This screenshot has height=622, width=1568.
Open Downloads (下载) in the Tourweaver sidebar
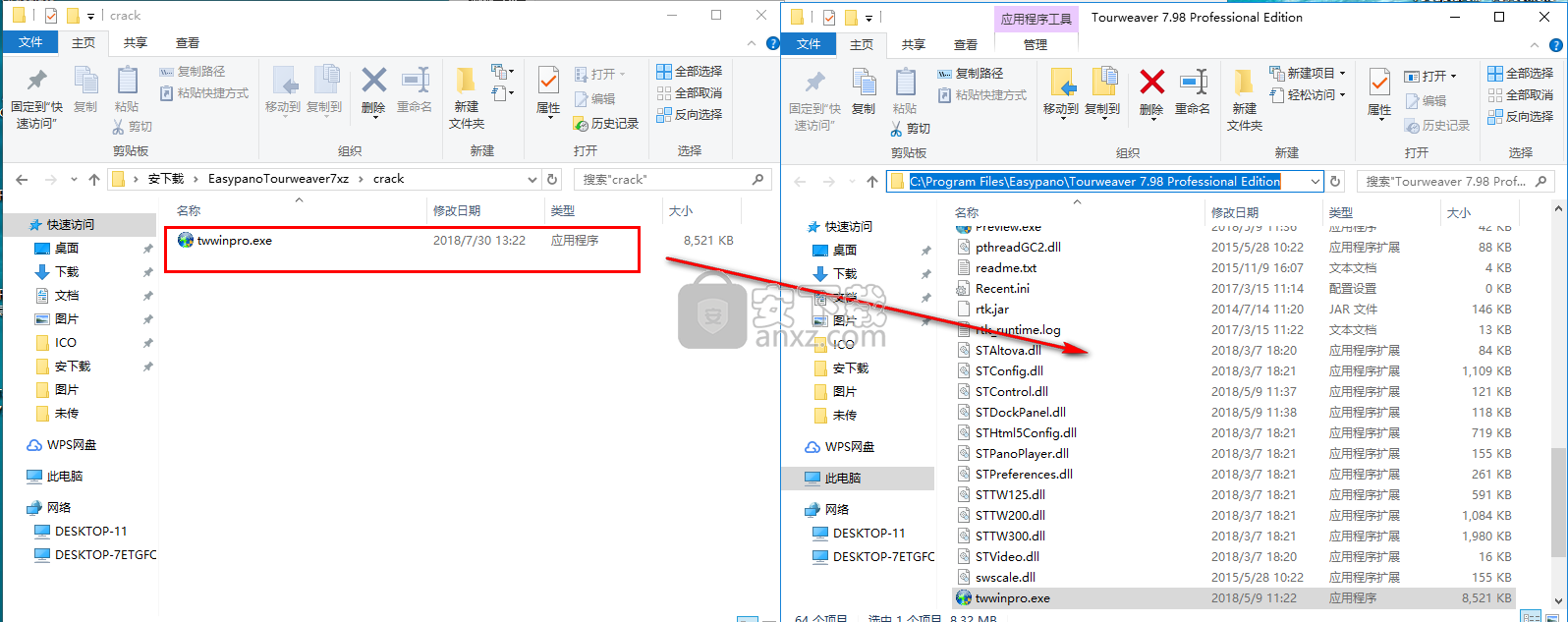pyautogui.click(x=845, y=273)
